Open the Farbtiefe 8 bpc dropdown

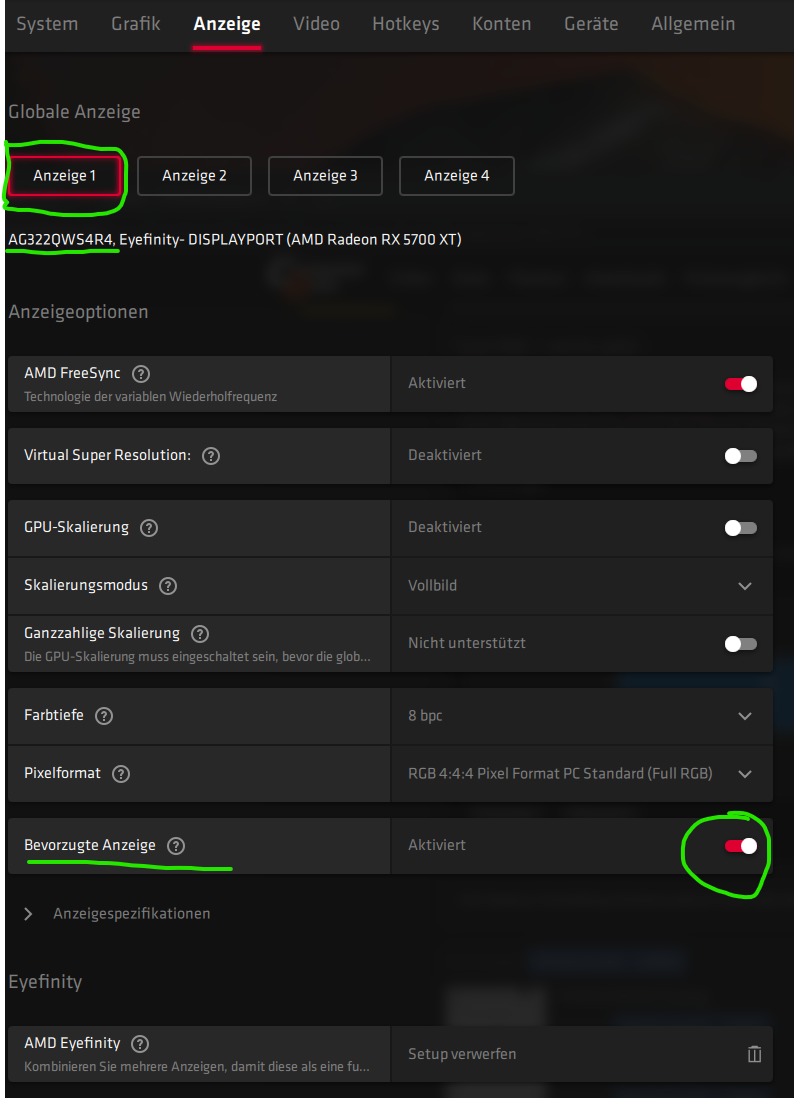tap(582, 716)
